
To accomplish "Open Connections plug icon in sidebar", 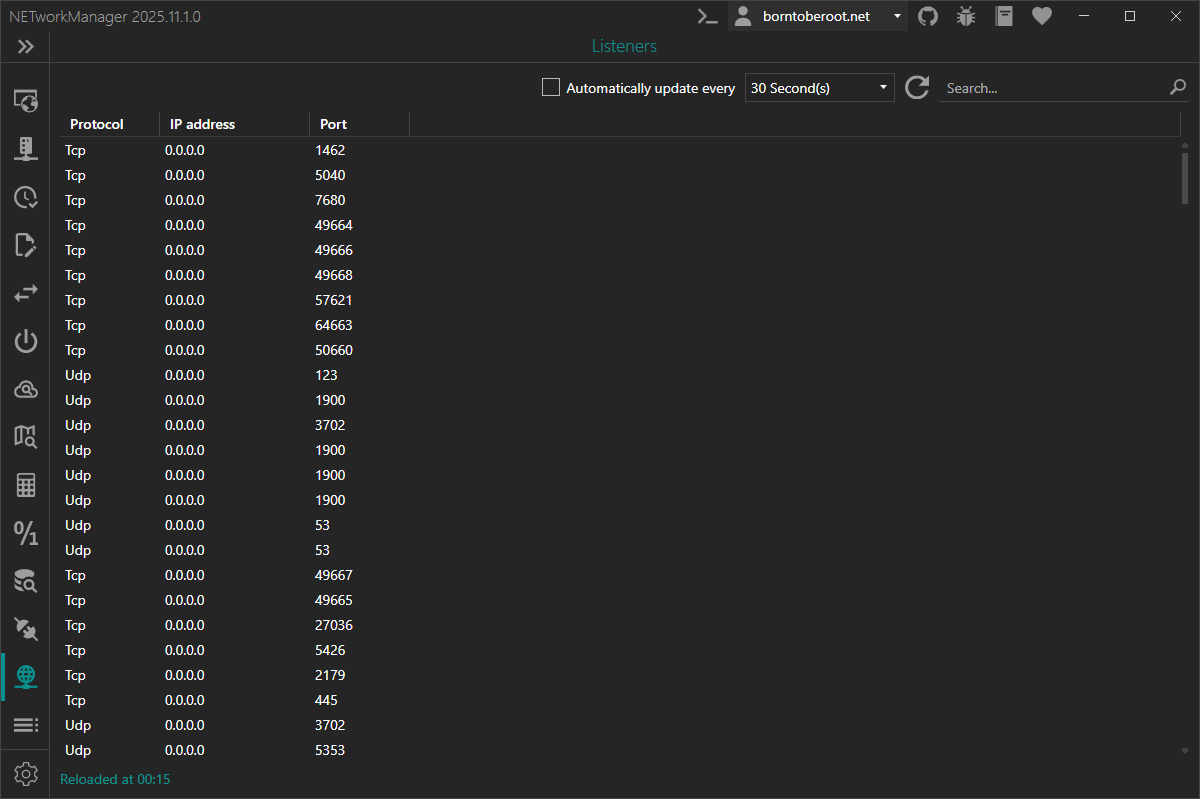I will [x=26, y=628].
